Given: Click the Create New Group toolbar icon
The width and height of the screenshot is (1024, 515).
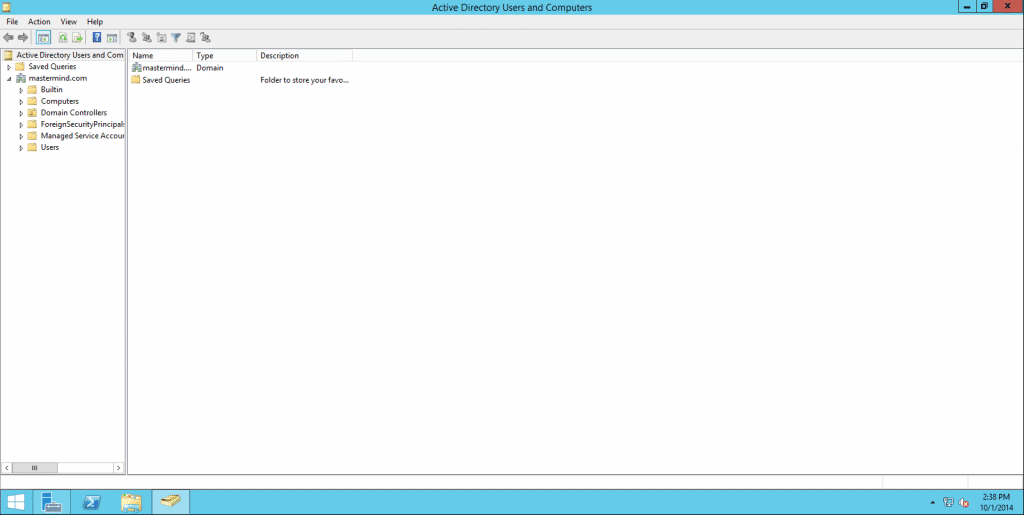Looking at the screenshot, I should [146, 37].
